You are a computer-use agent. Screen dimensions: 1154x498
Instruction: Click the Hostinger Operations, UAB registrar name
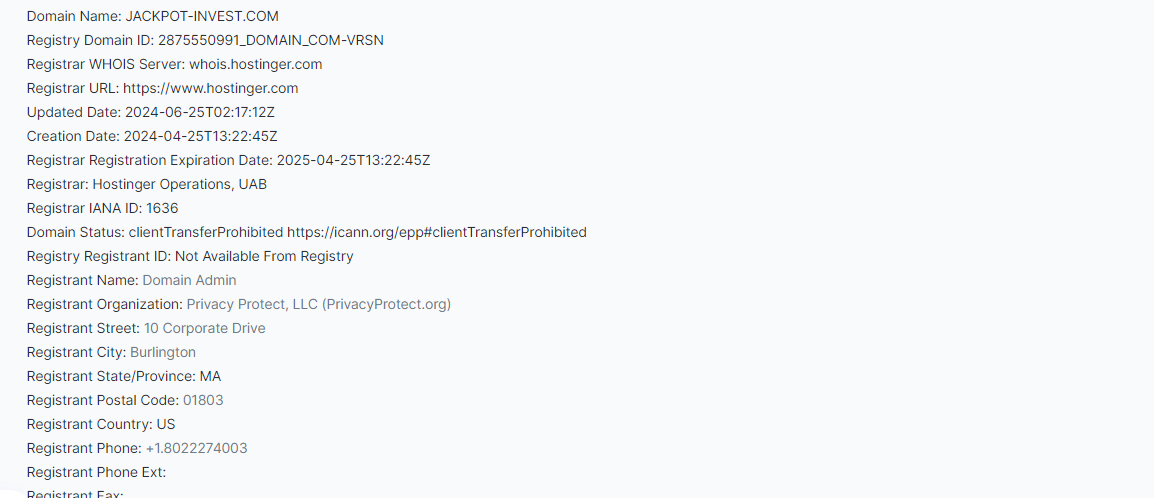(180, 185)
